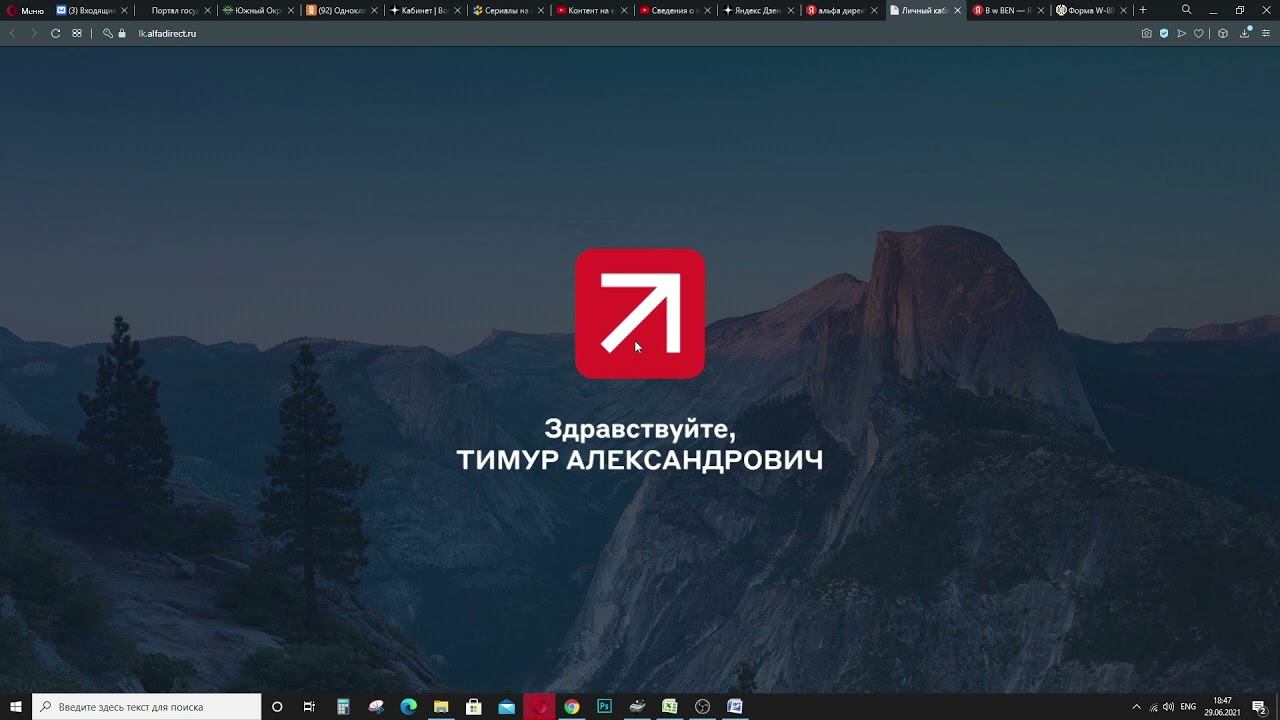Click the taskbar search box
The height and width of the screenshot is (720, 1280).
pos(147,706)
